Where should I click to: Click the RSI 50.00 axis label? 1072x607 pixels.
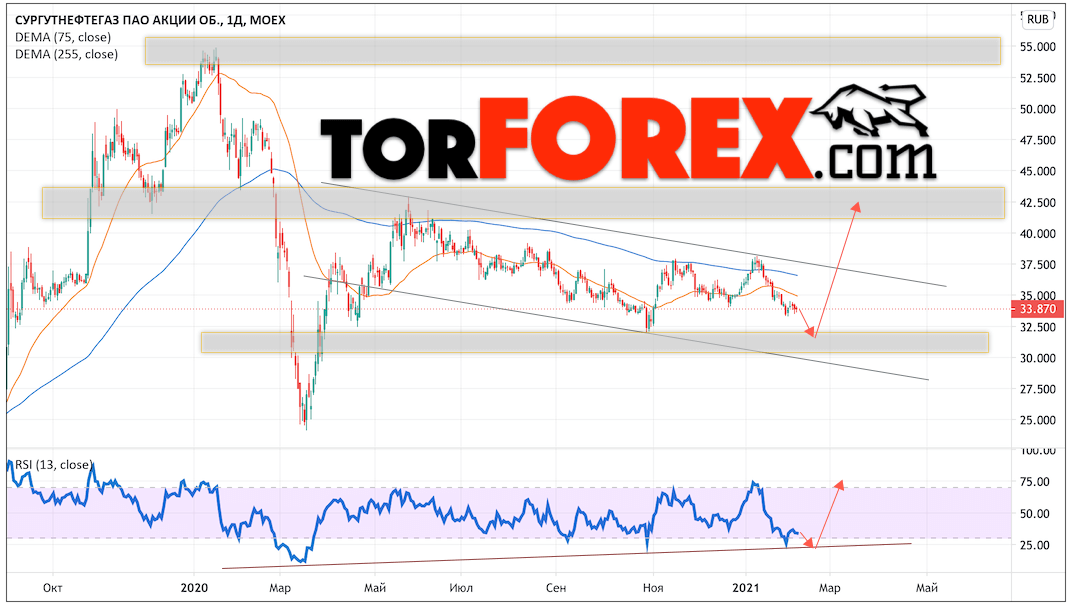1035,513
